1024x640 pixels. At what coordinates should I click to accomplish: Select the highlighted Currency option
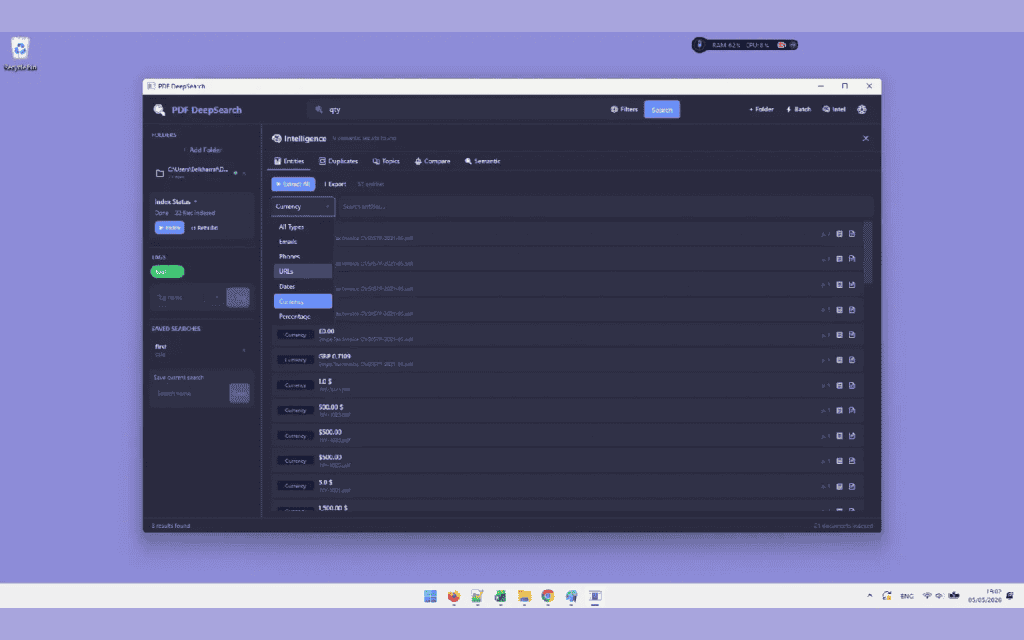coord(303,302)
